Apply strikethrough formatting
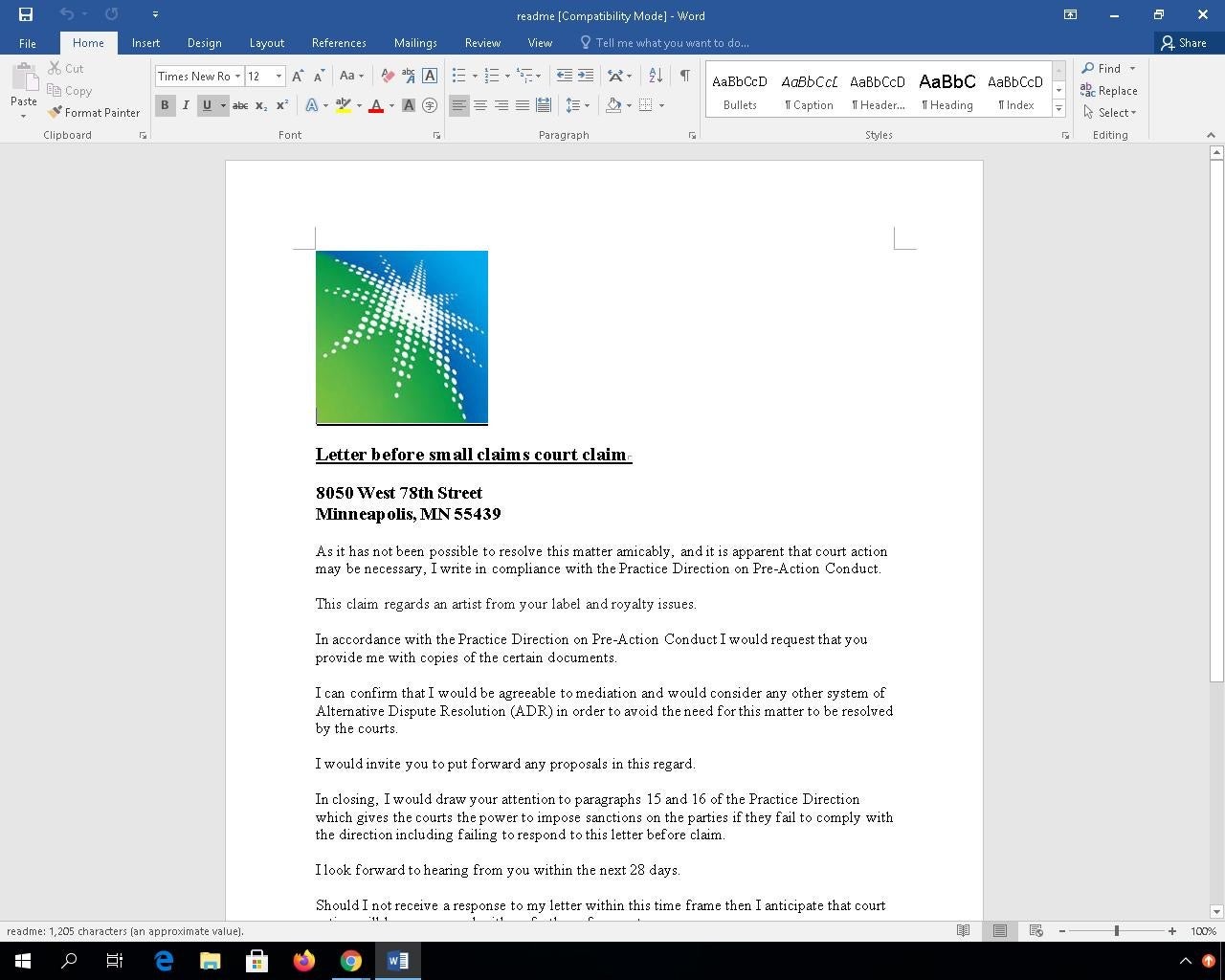The height and width of the screenshot is (980, 1225). [x=240, y=105]
